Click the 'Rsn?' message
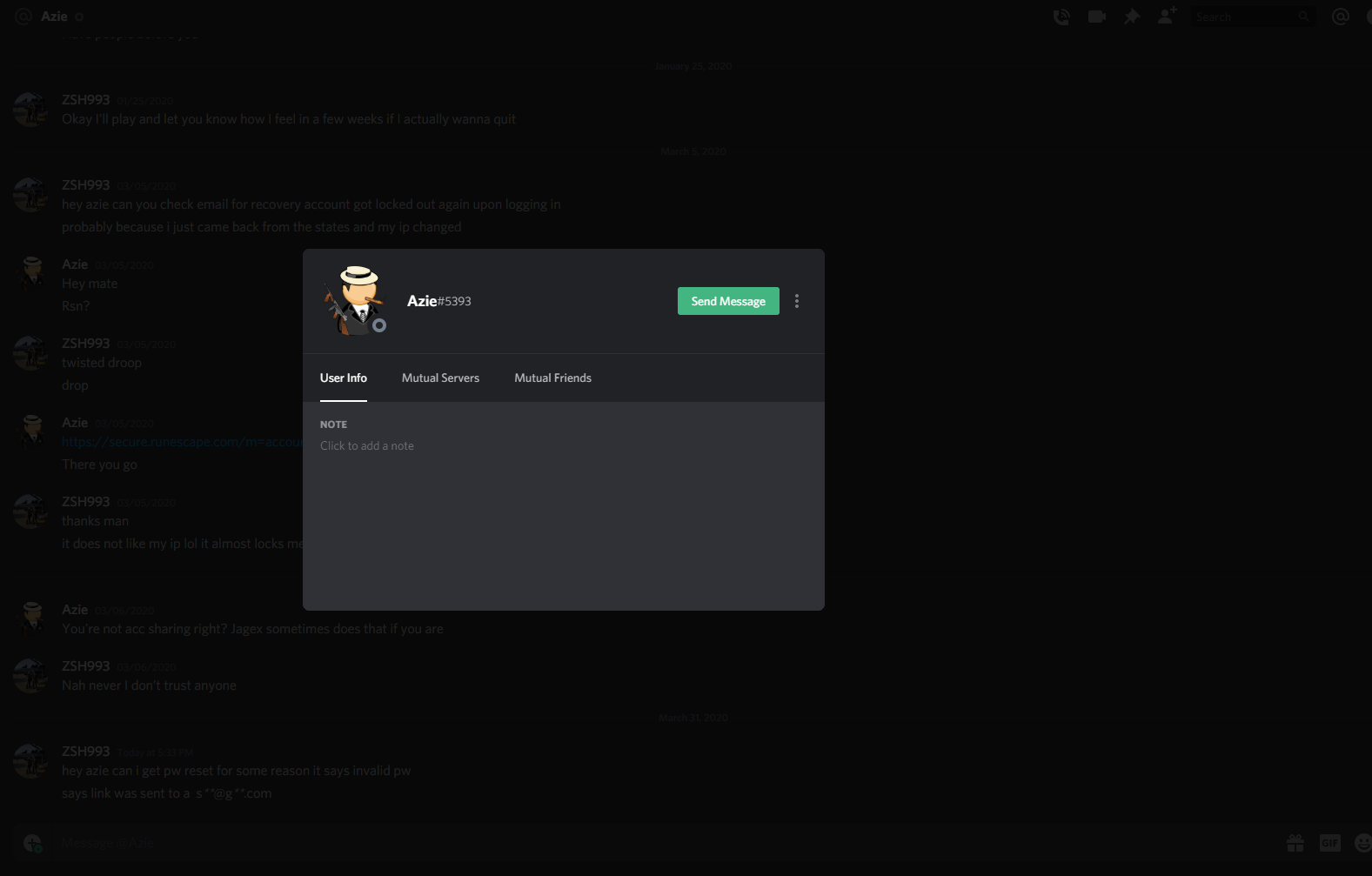The width and height of the screenshot is (1372, 876). pos(76,306)
